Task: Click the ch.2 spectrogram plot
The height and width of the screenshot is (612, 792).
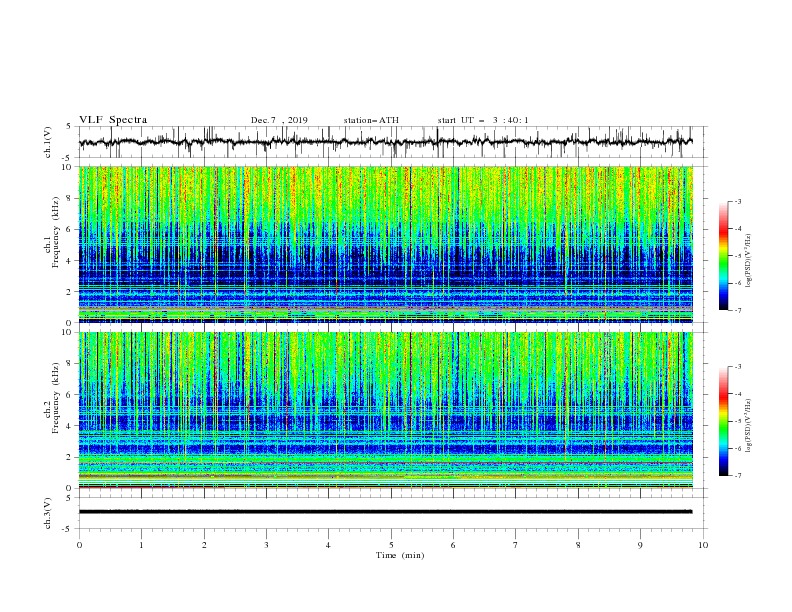Action: pos(386,410)
